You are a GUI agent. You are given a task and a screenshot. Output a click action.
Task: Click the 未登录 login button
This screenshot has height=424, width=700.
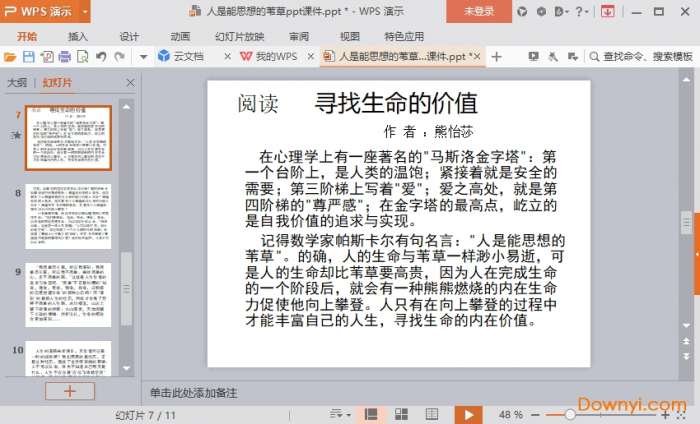pos(479,11)
